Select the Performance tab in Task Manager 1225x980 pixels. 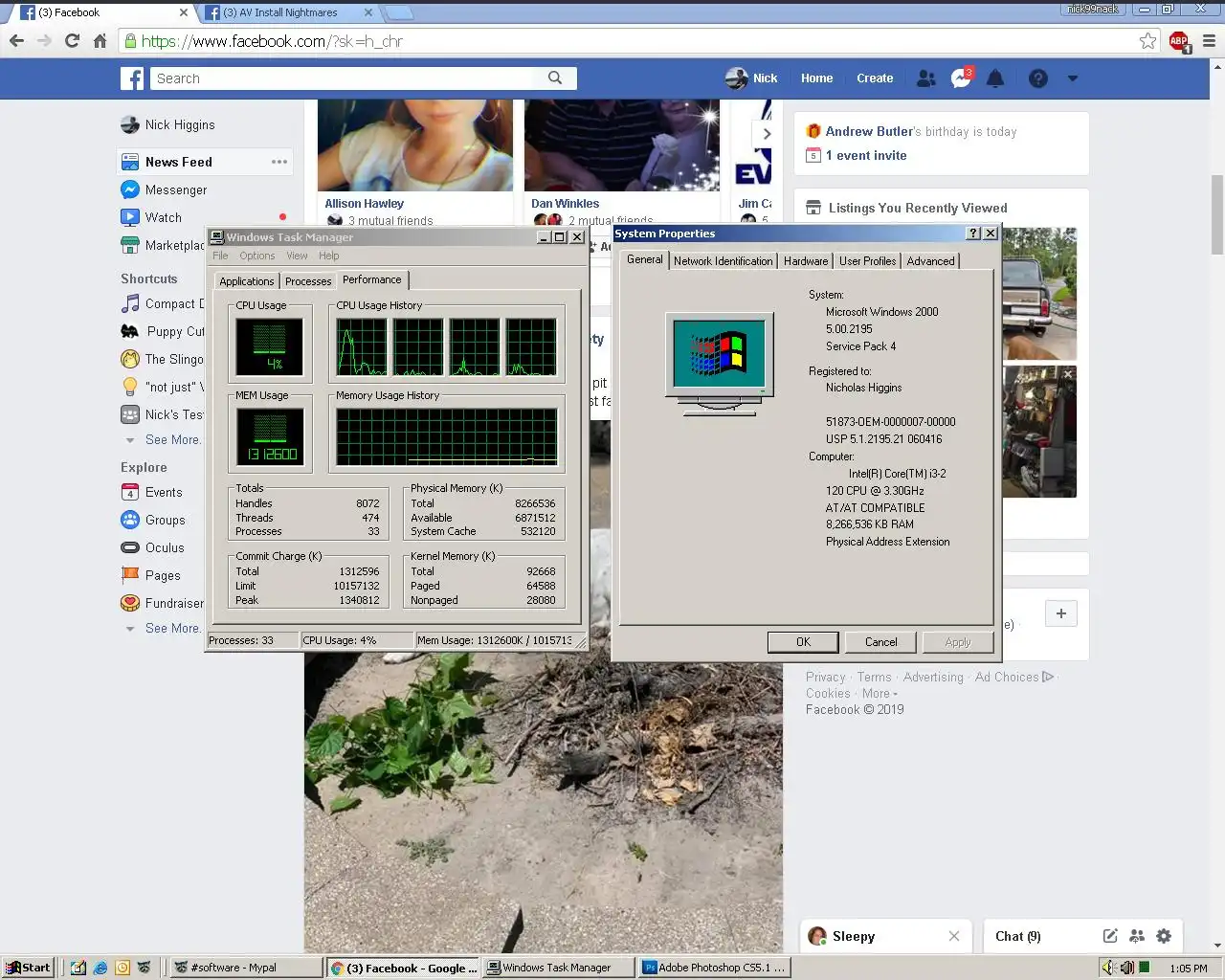372,279
